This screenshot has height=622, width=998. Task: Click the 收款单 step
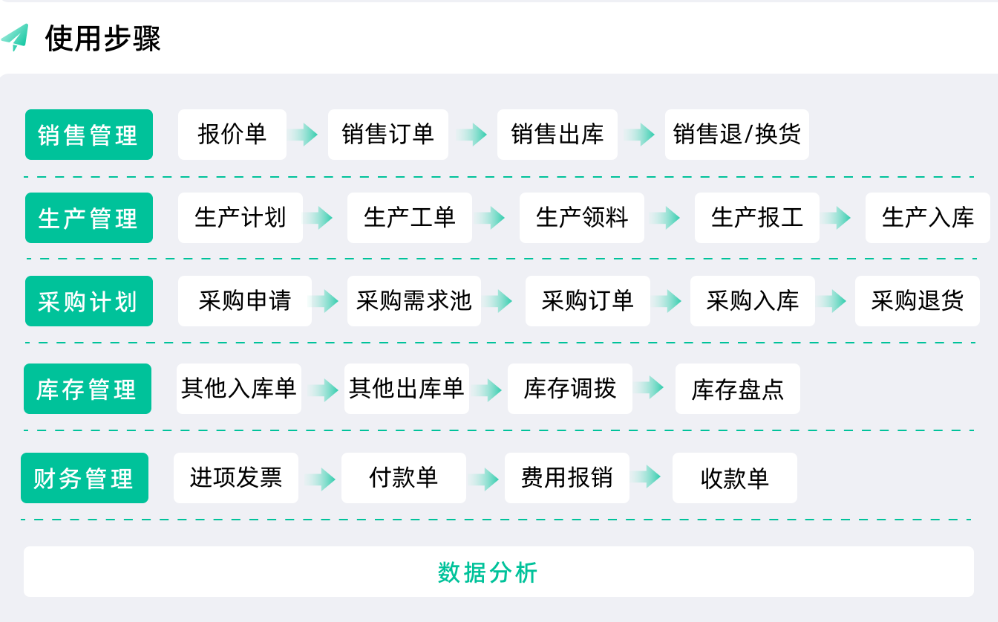point(735,478)
